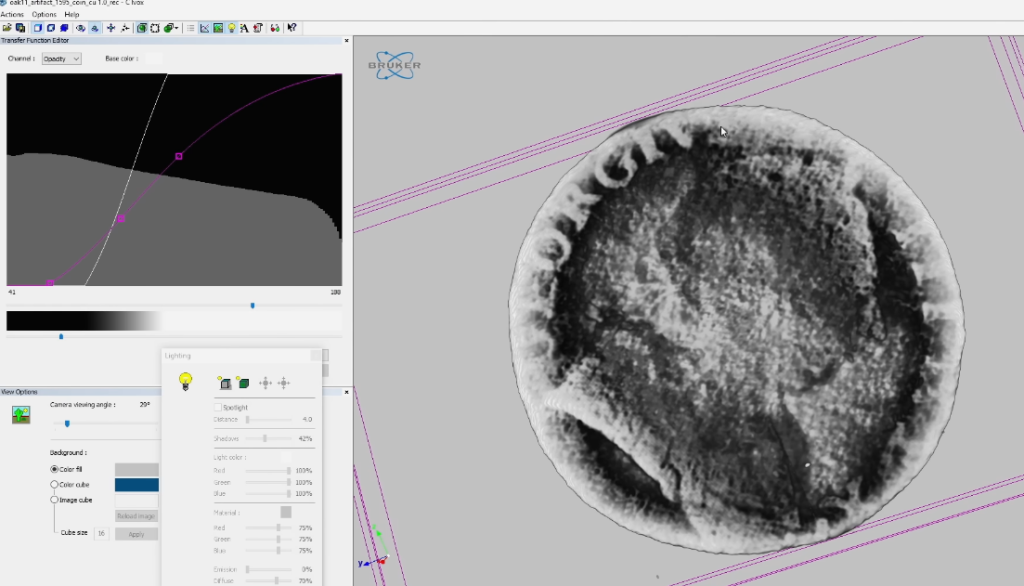Click the text annotation 'A' toolbar icon
The image size is (1024, 586).
click(x=244, y=28)
